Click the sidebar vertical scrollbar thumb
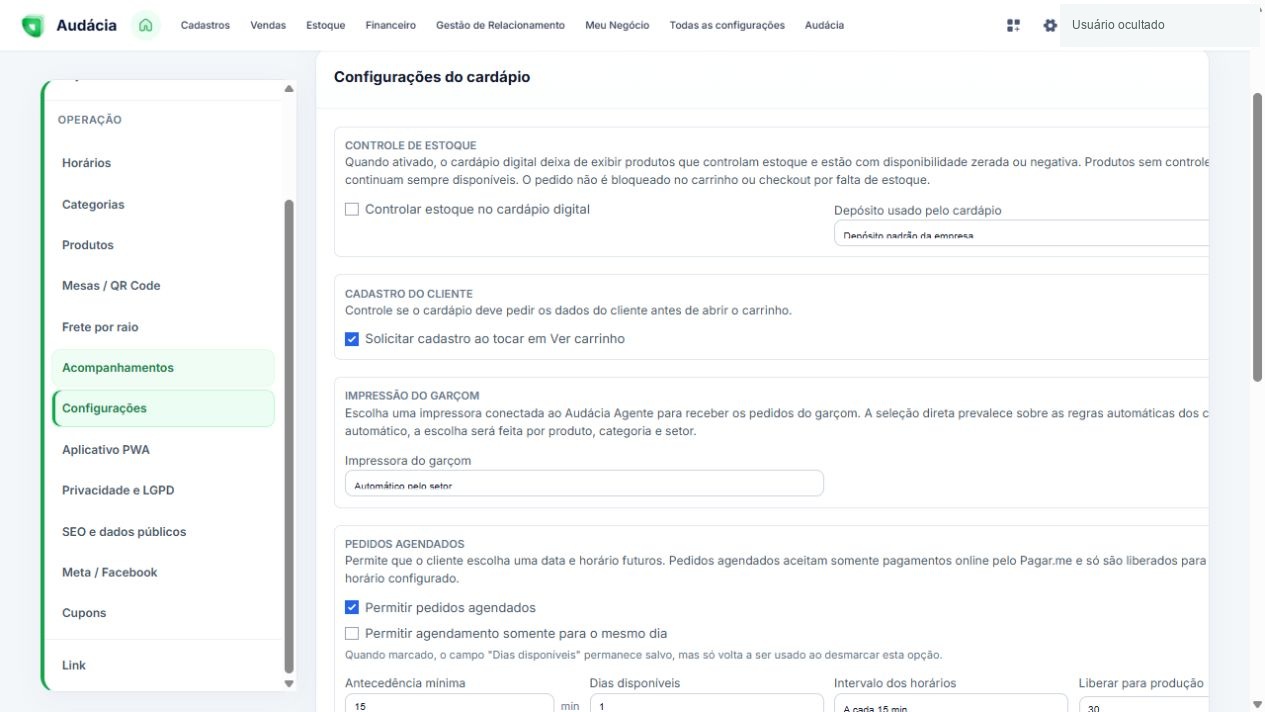1265x712 pixels. 289,436
